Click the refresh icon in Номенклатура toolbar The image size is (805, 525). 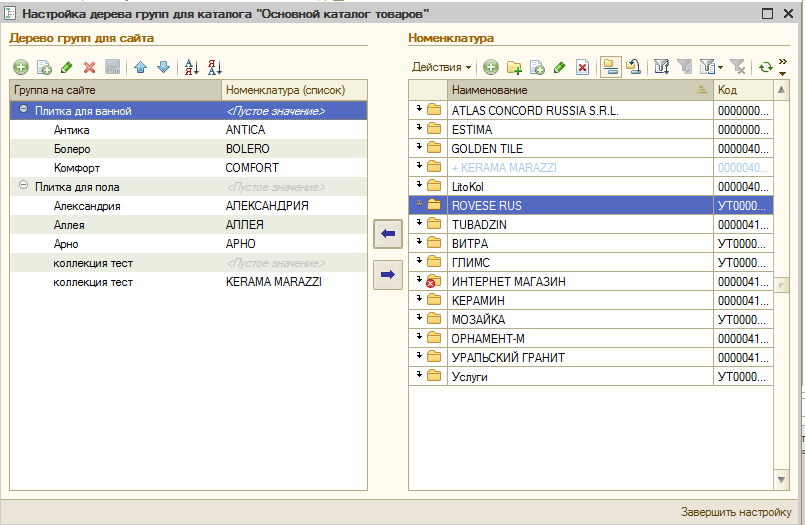pyautogui.click(x=765, y=67)
